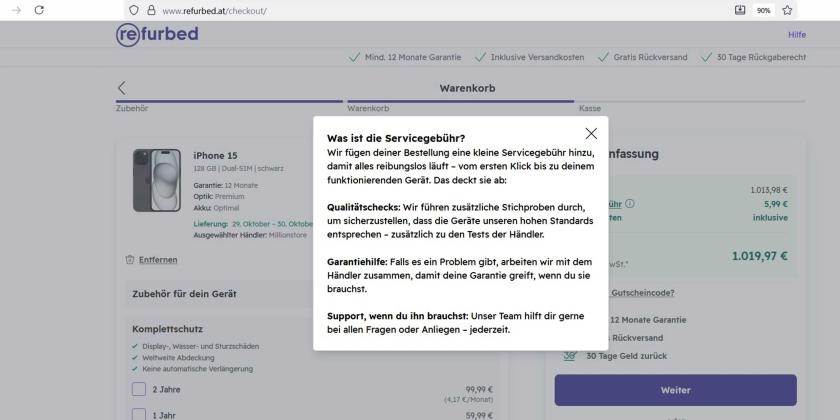Click 'Support, wenn du ihn brauchst' label
Viewport: 840px width, 420px height.
pyautogui.click(x=398, y=316)
